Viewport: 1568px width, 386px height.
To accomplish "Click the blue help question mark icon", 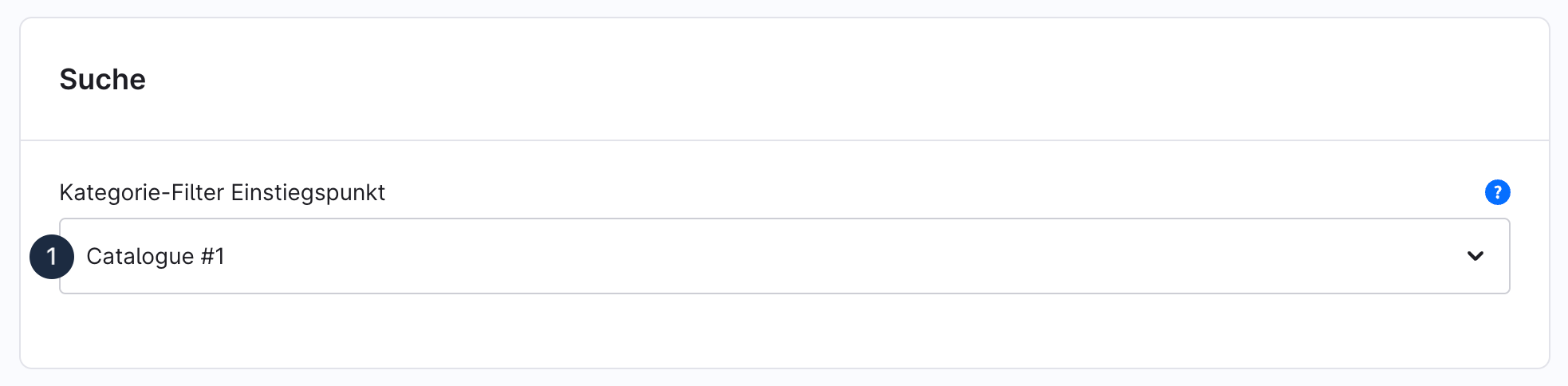I will (x=1497, y=192).
